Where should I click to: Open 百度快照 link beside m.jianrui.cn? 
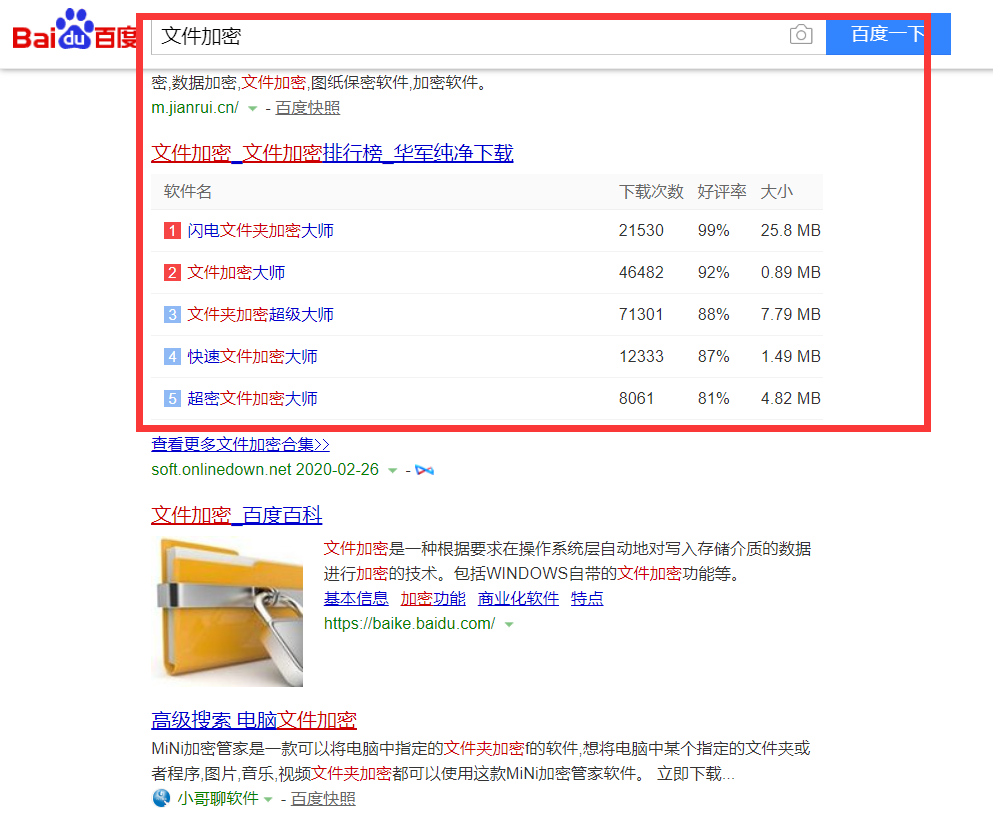[308, 108]
